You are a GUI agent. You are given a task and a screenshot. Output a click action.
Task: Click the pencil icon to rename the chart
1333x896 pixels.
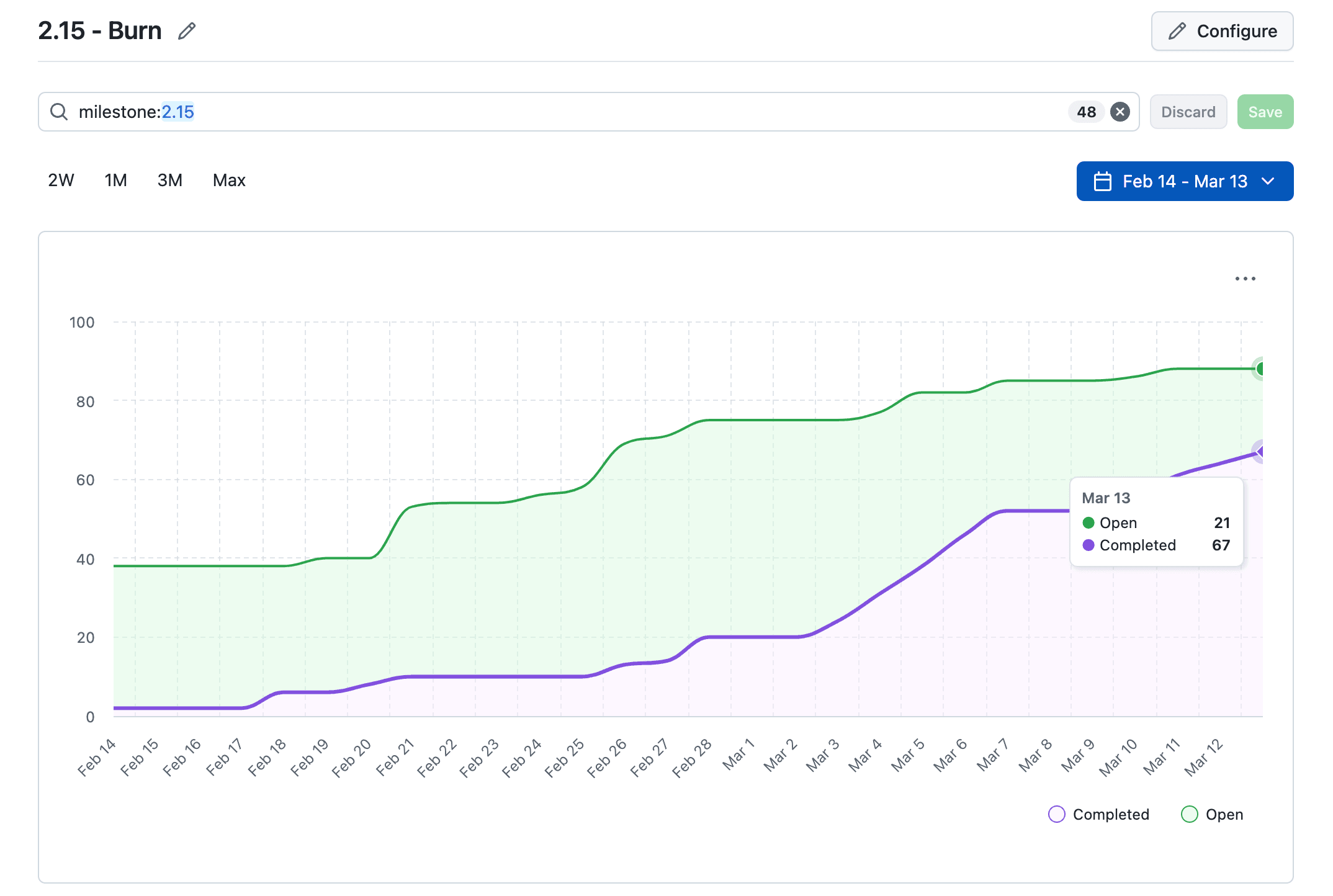click(187, 30)
